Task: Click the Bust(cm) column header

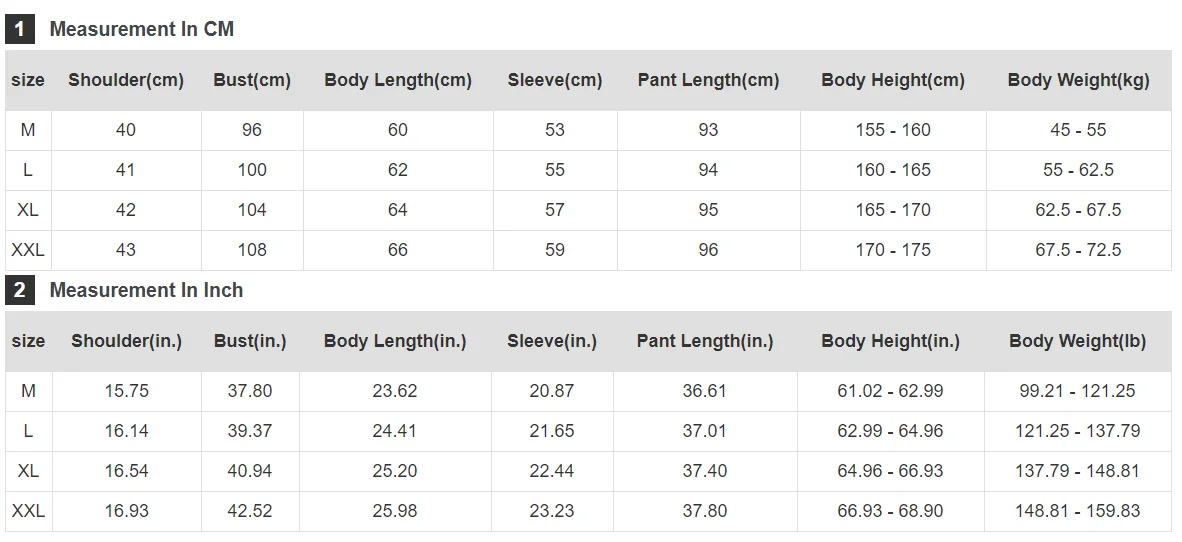Action: 252,80
